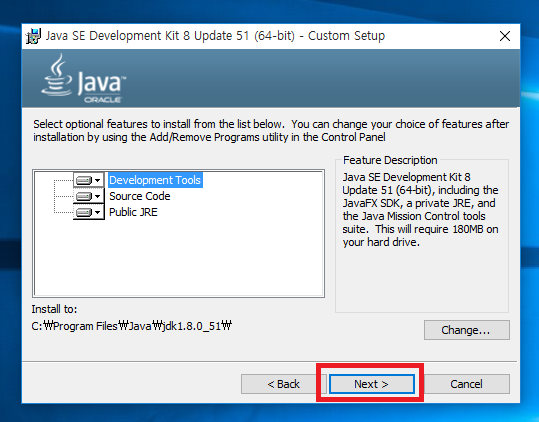The image size is (539, 422).
Task: Open Development Tools feature dropdown
Action: tap(89, 180)
